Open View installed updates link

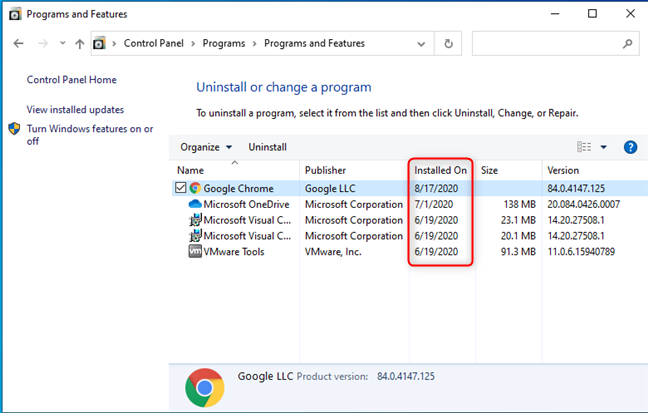click(x=75, y=110)
